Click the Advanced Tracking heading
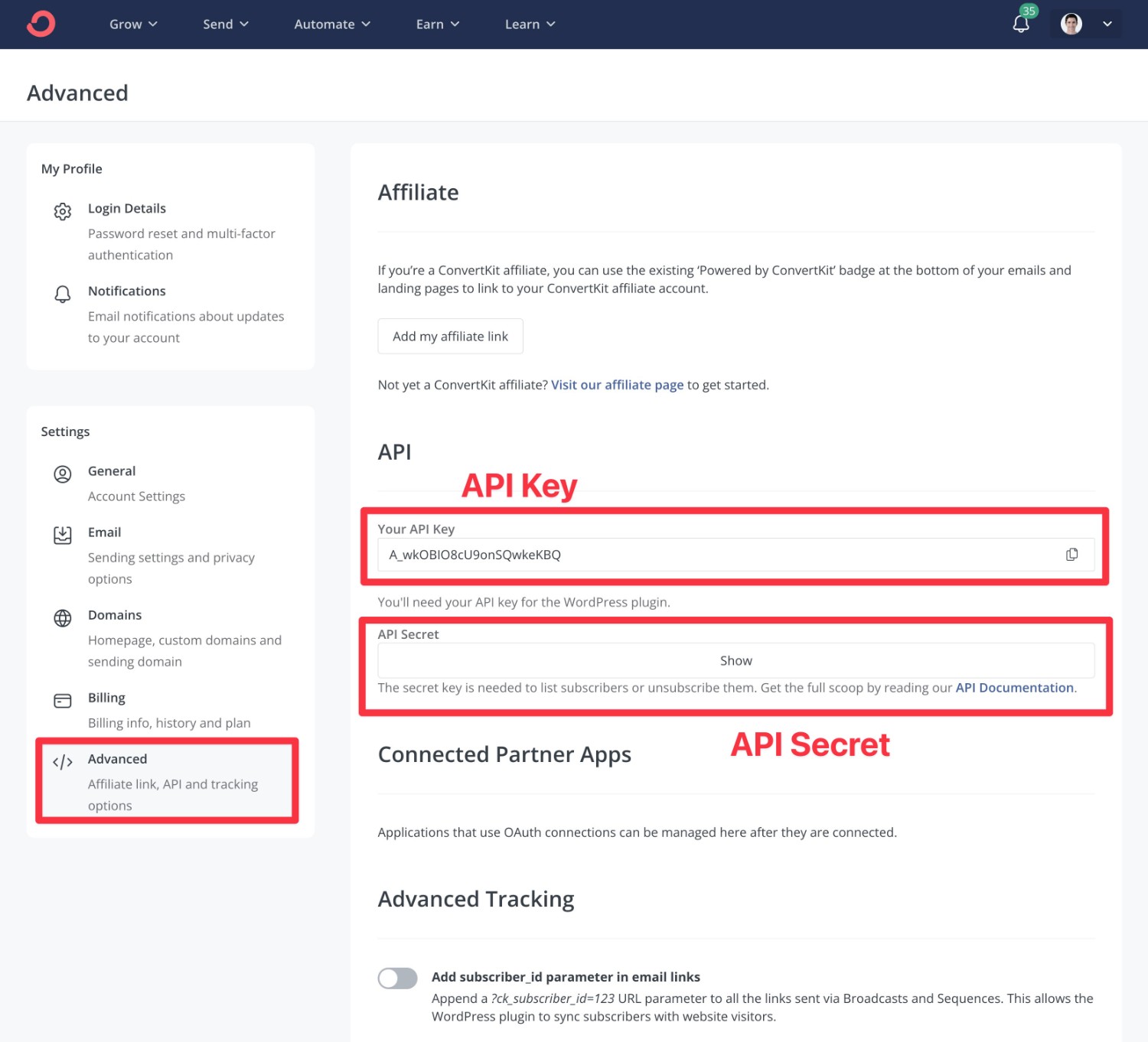The image size is (1148, 1042). click(475, 900)
